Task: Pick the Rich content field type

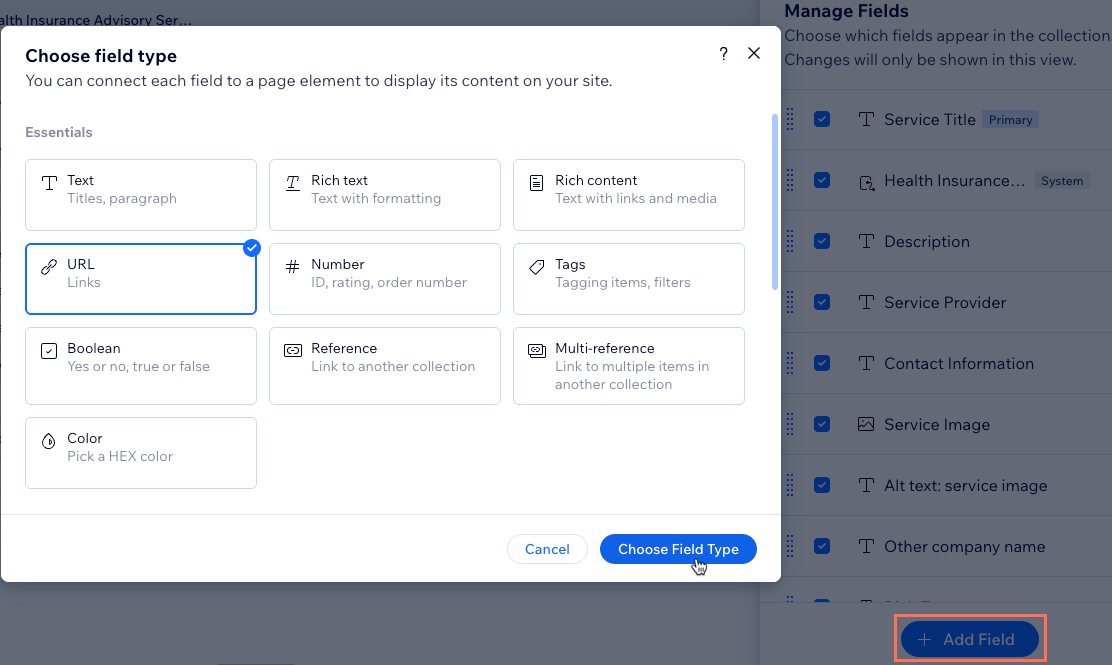Action: [628, 195]
